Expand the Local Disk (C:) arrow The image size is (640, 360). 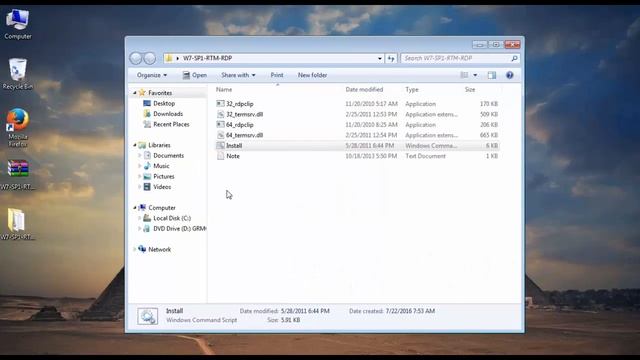(x=140, y=218)
